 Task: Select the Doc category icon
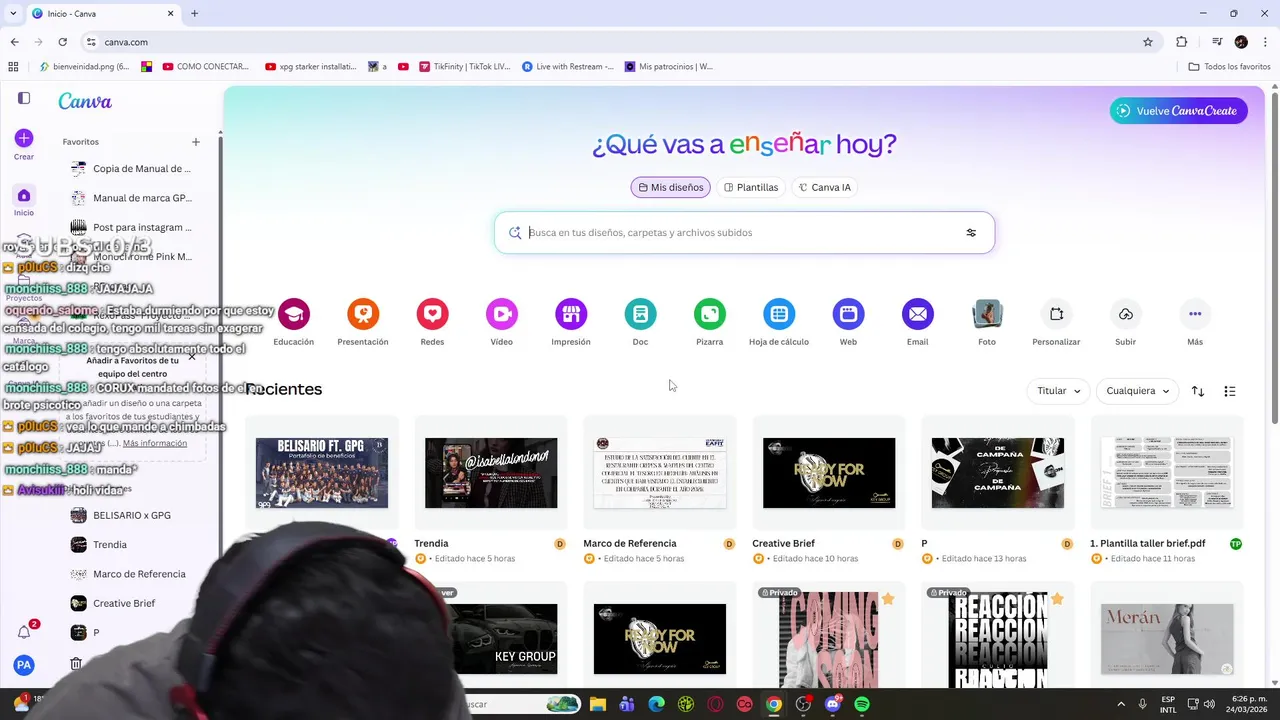tap(640, 314)
